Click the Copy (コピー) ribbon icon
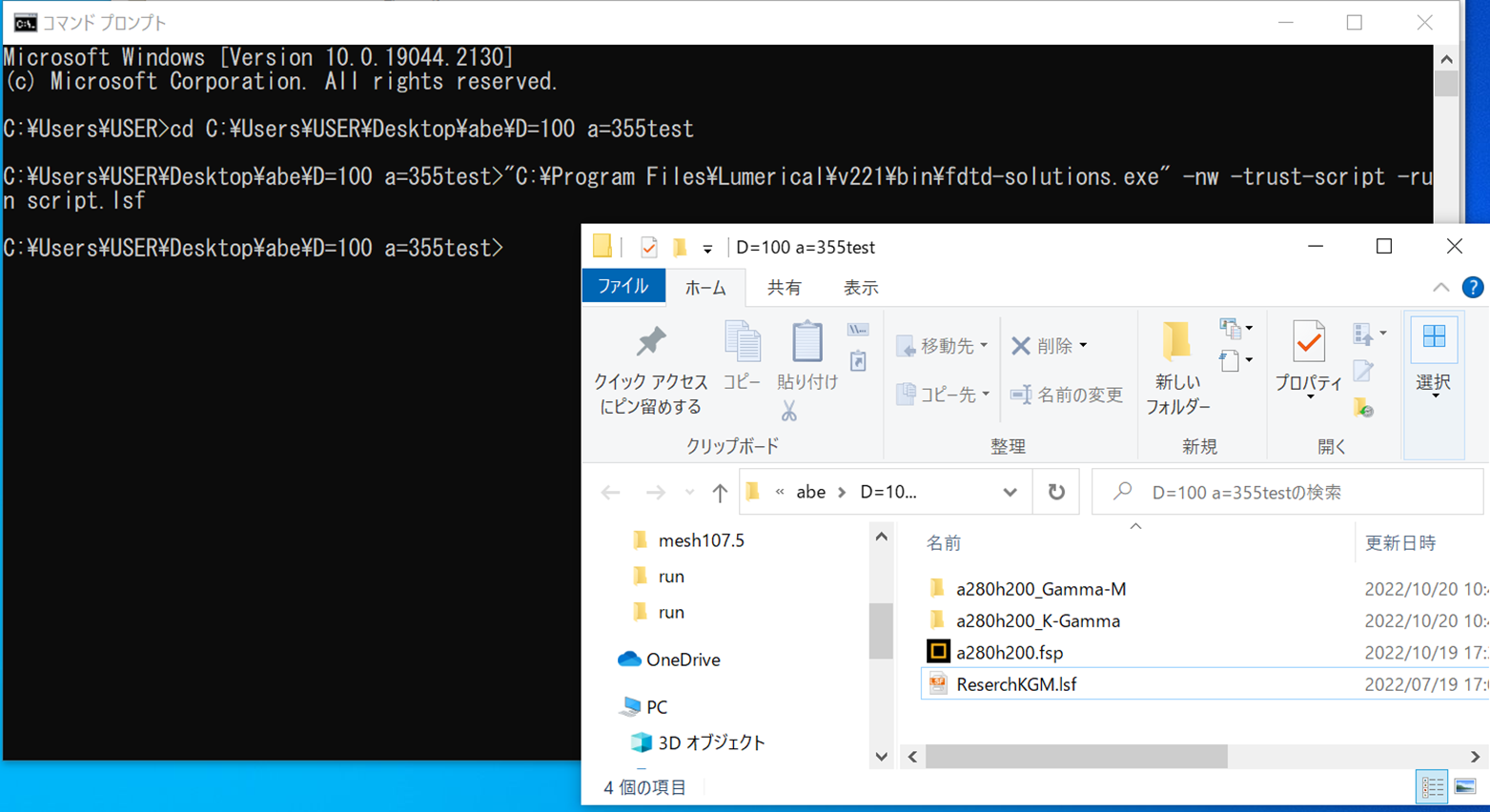The width and height of the screenshot is (1490, 812). 742,341
